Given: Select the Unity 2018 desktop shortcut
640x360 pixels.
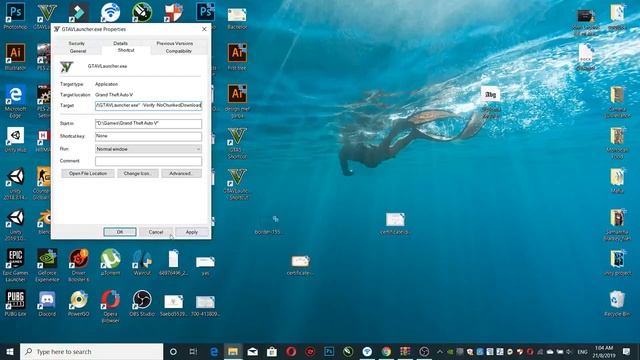Looking at the screenshot, I should pos(16,184).
